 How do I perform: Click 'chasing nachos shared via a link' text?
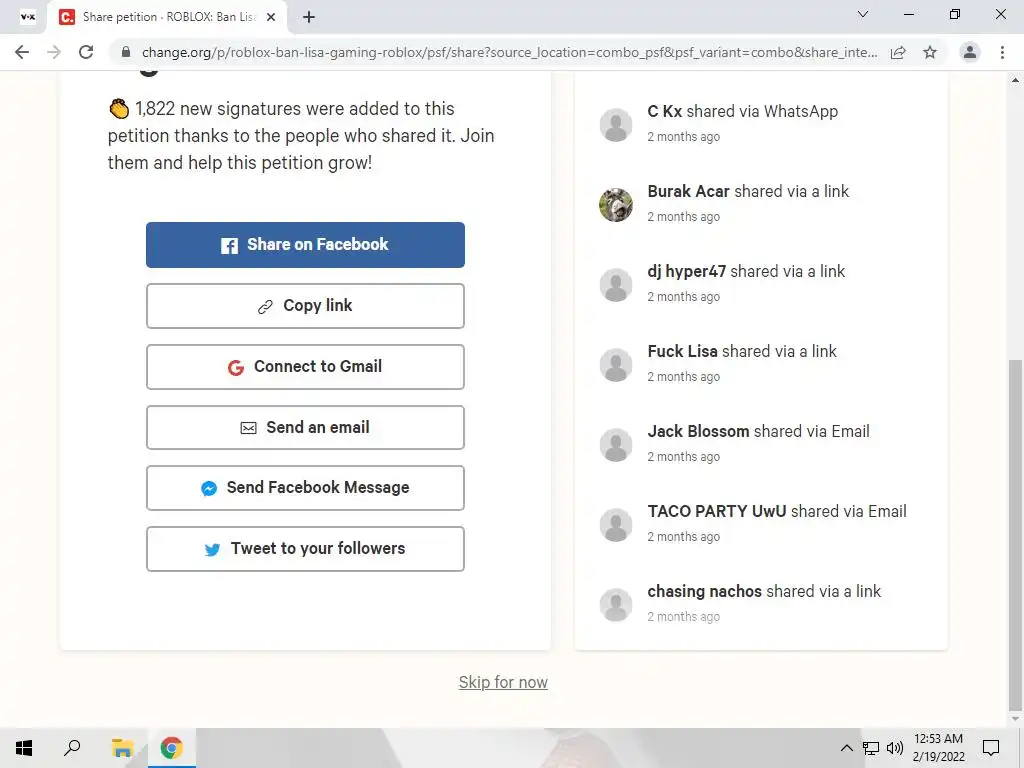[764, 592]
